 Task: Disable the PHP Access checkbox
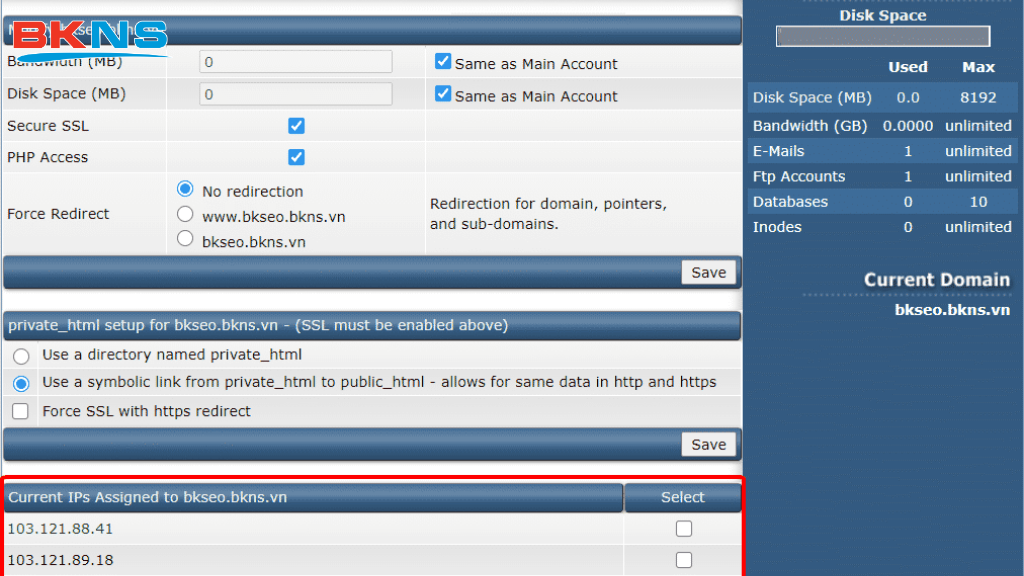[x=296, y=157]
